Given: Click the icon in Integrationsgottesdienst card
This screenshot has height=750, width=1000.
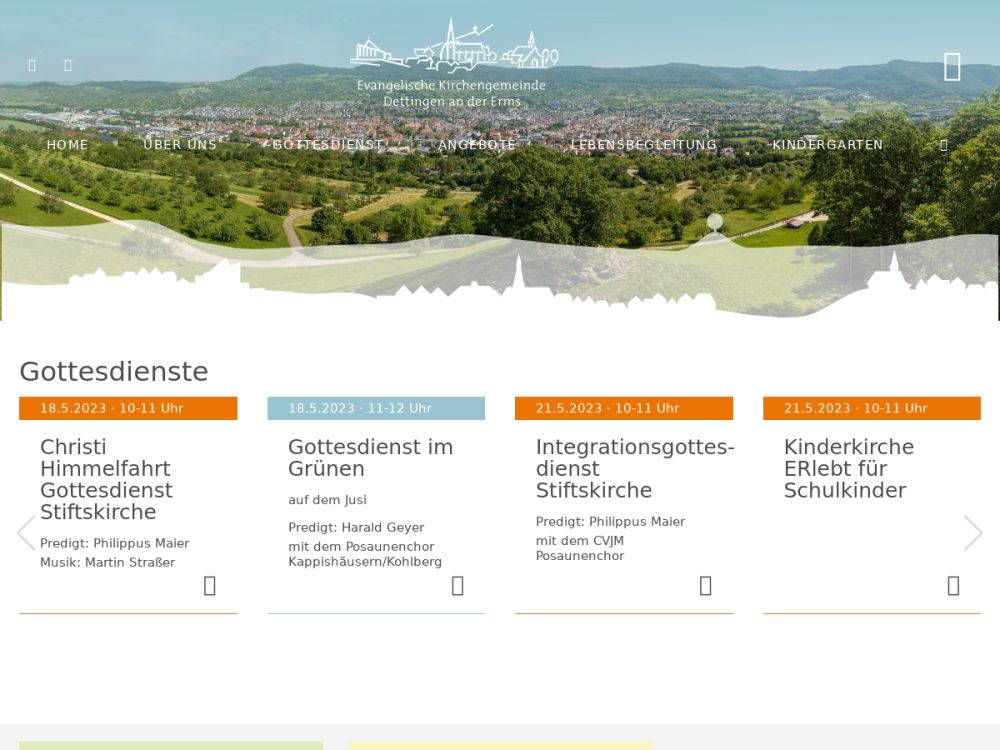Looking at the screenshot, I should tap(705, 586).
